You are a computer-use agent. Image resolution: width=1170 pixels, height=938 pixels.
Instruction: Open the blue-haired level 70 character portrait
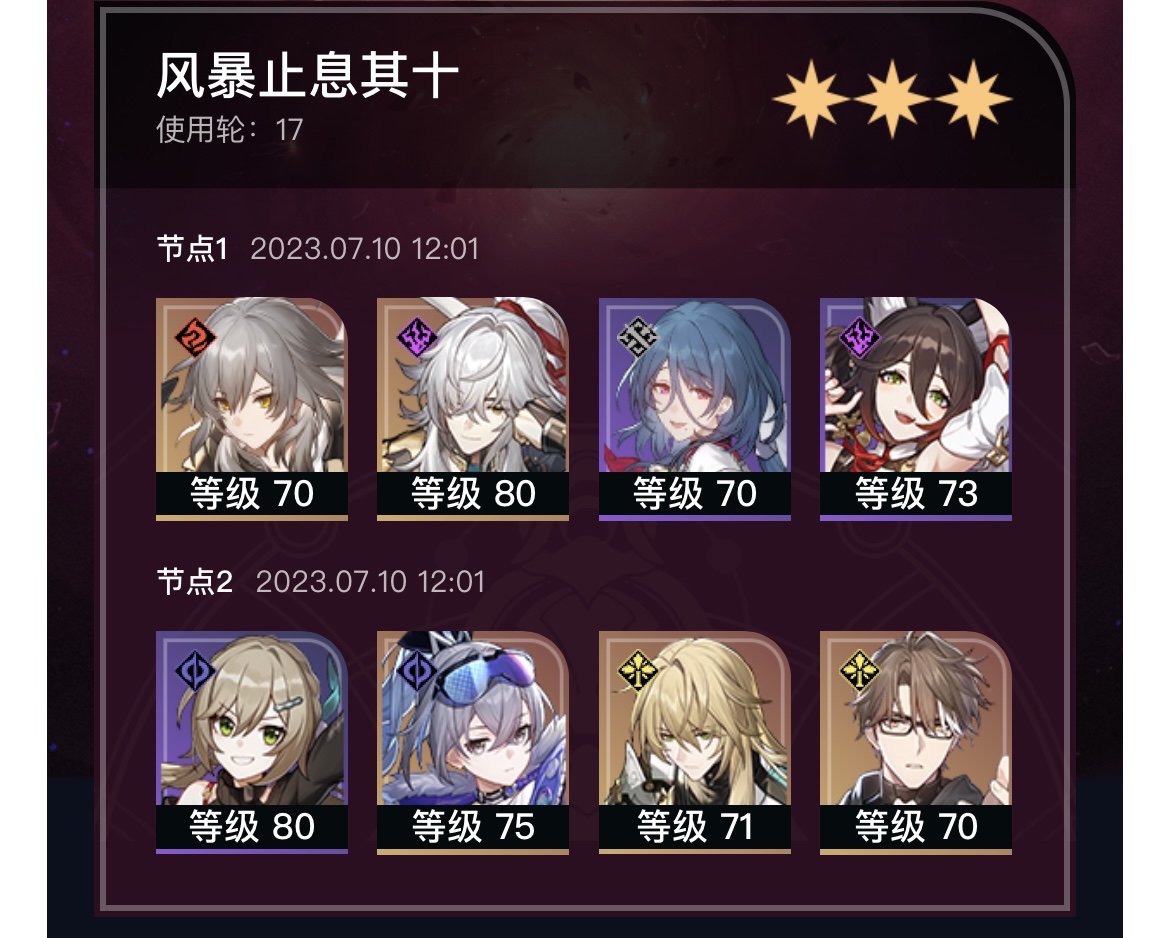694,385
